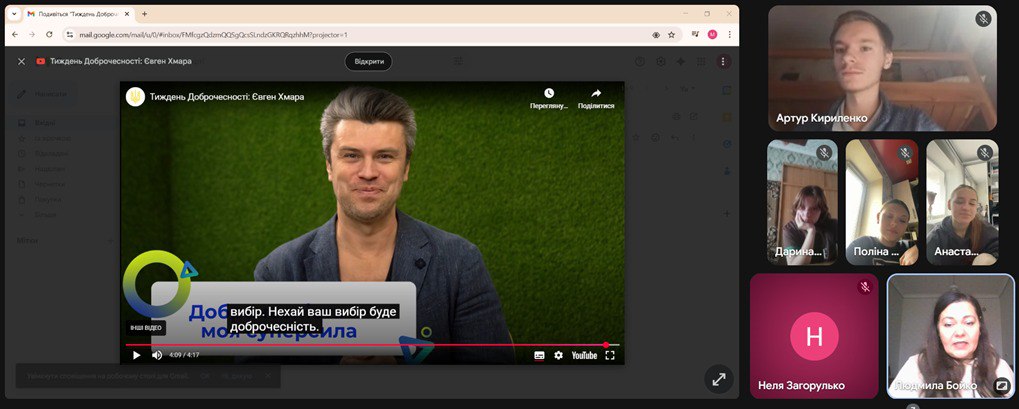
Task: Select Артур Кириленко's video tile
Action: (882, 69)
